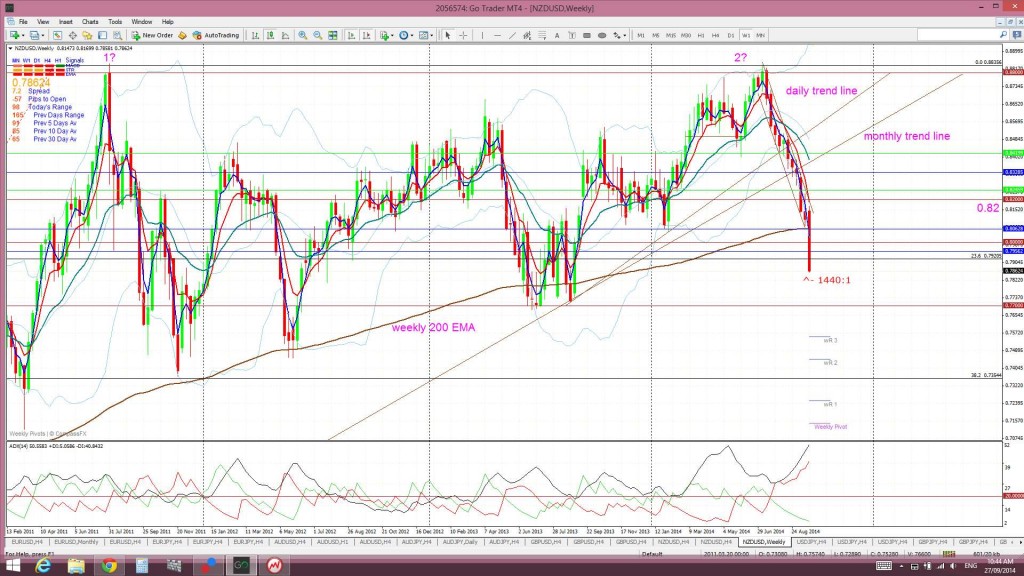This screenshot has width=1024, height=576.
Task: Open the Help menu
Action: click(x=168, y=22)
